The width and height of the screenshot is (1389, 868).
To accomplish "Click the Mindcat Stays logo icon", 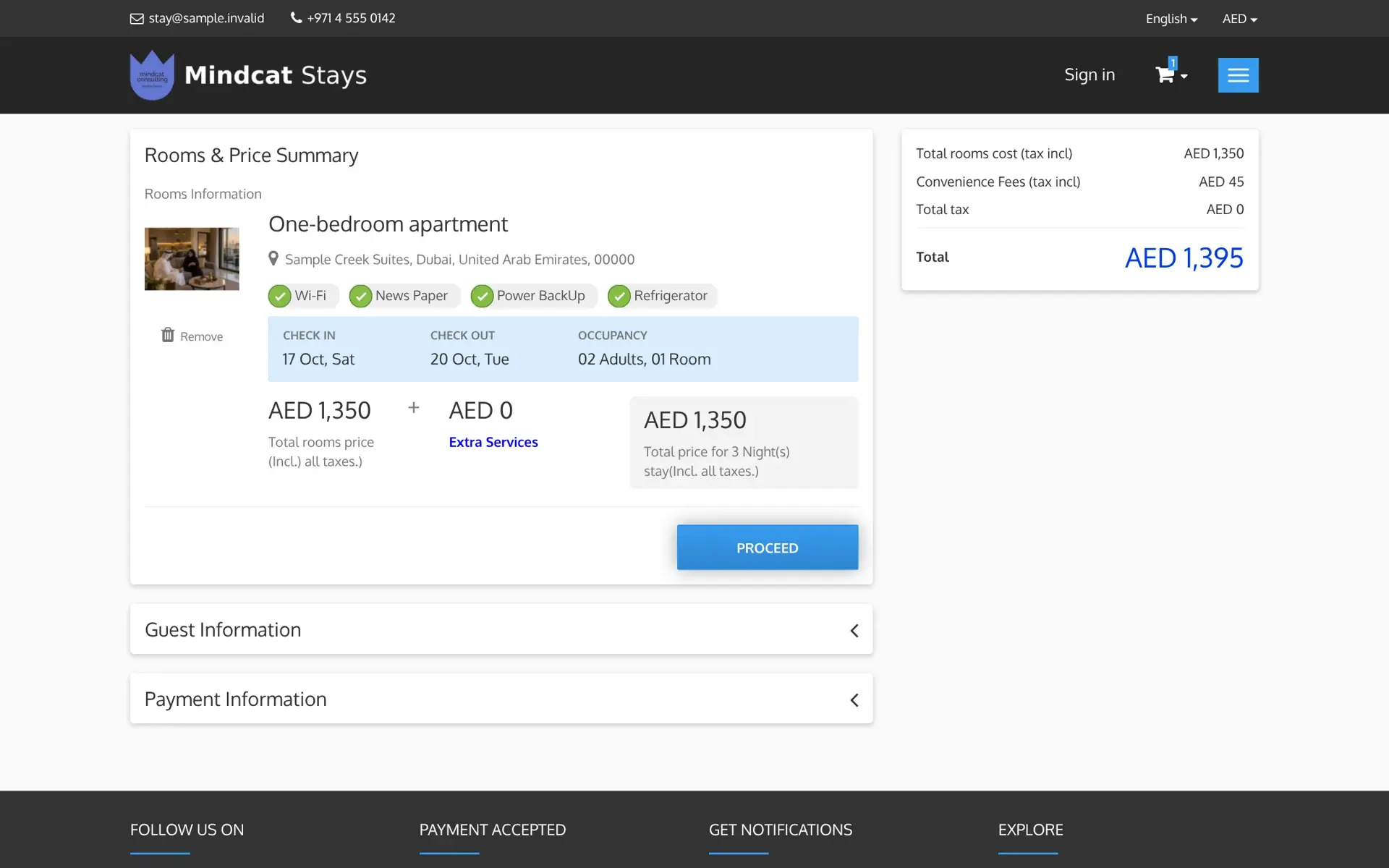I will coord(152,75).
